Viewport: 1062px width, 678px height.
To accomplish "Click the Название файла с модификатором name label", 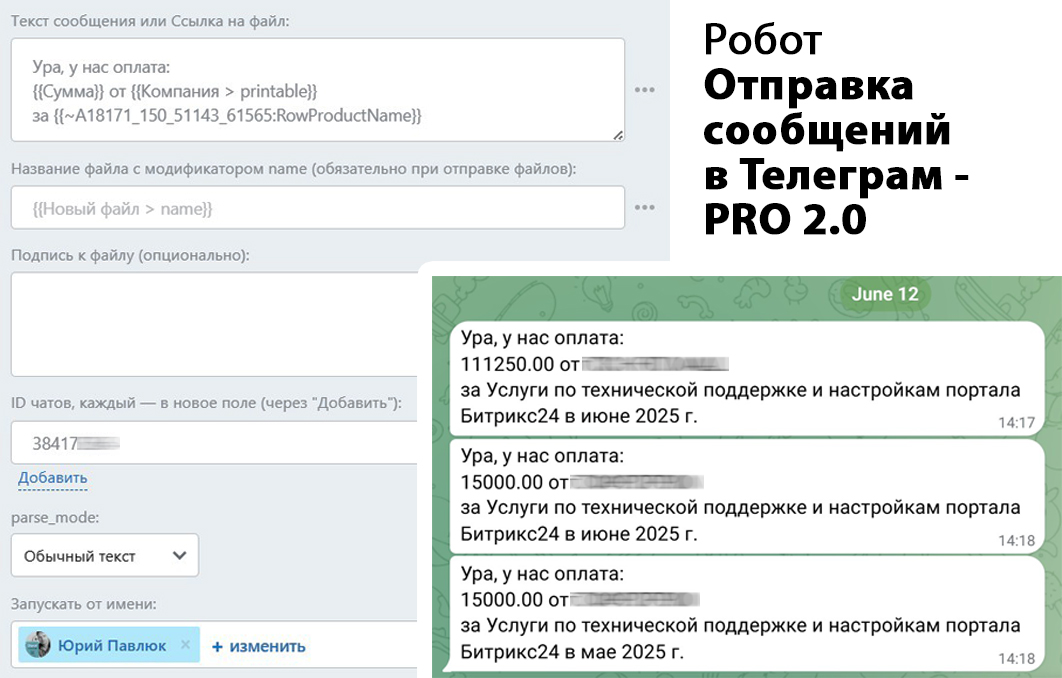I will (x=293, y=169).
